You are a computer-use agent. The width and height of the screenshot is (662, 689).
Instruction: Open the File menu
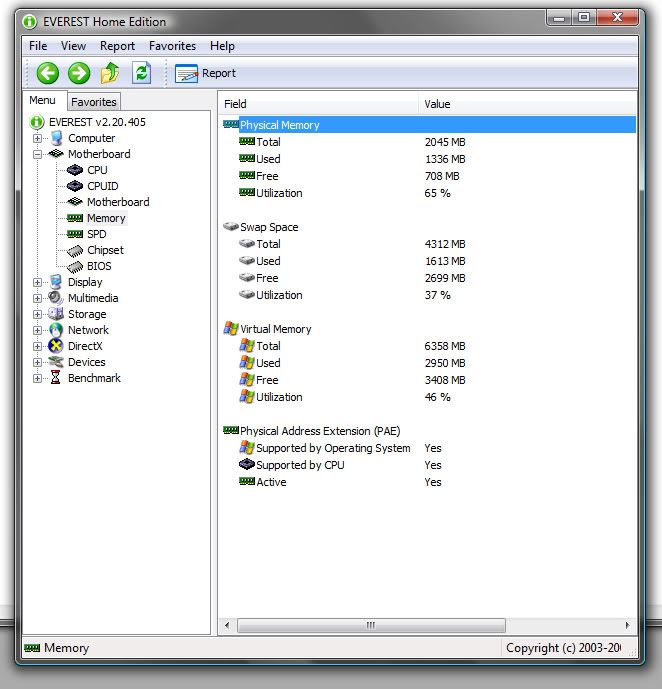[x=38, y=46]
